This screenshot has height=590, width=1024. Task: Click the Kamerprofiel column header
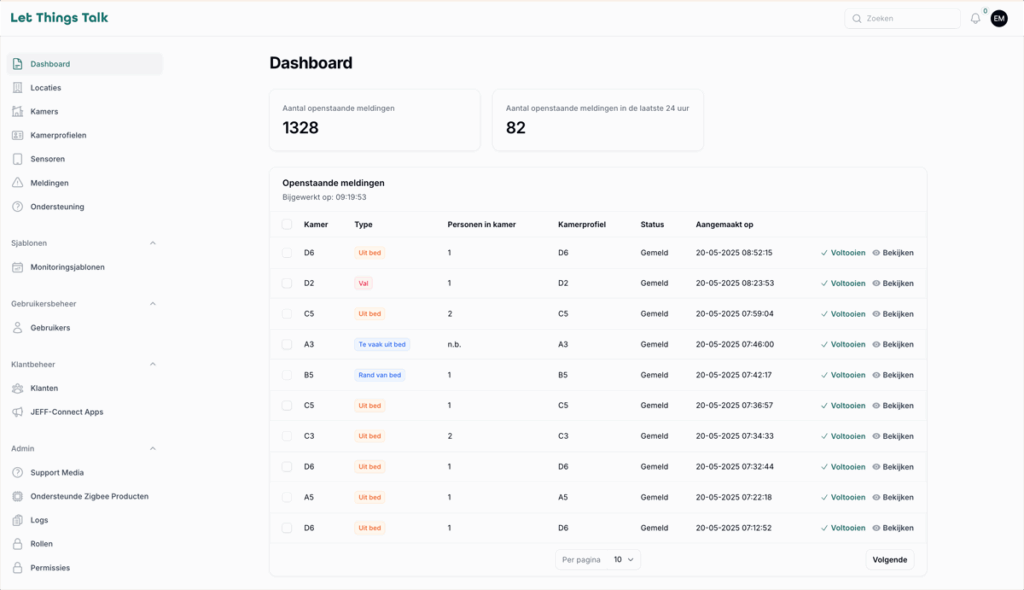[582, 225]
